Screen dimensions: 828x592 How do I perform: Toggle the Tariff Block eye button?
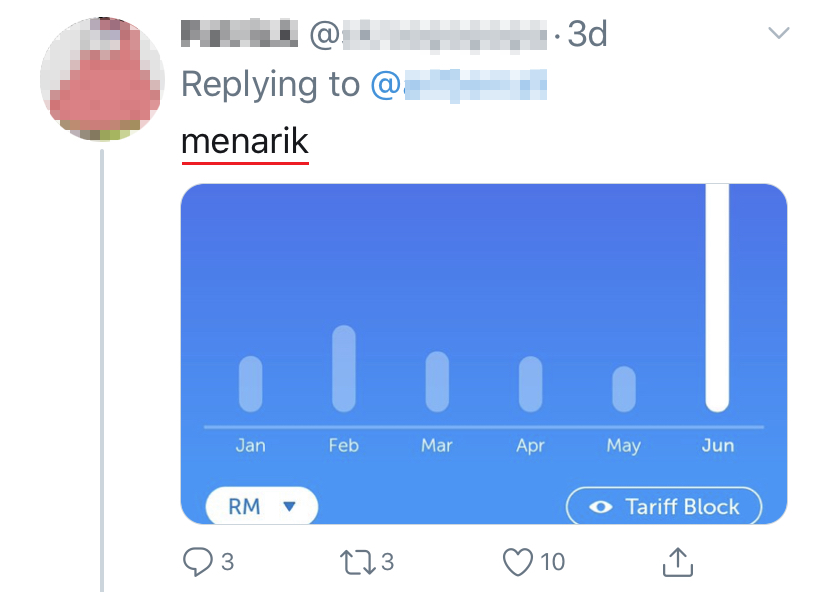664,506
